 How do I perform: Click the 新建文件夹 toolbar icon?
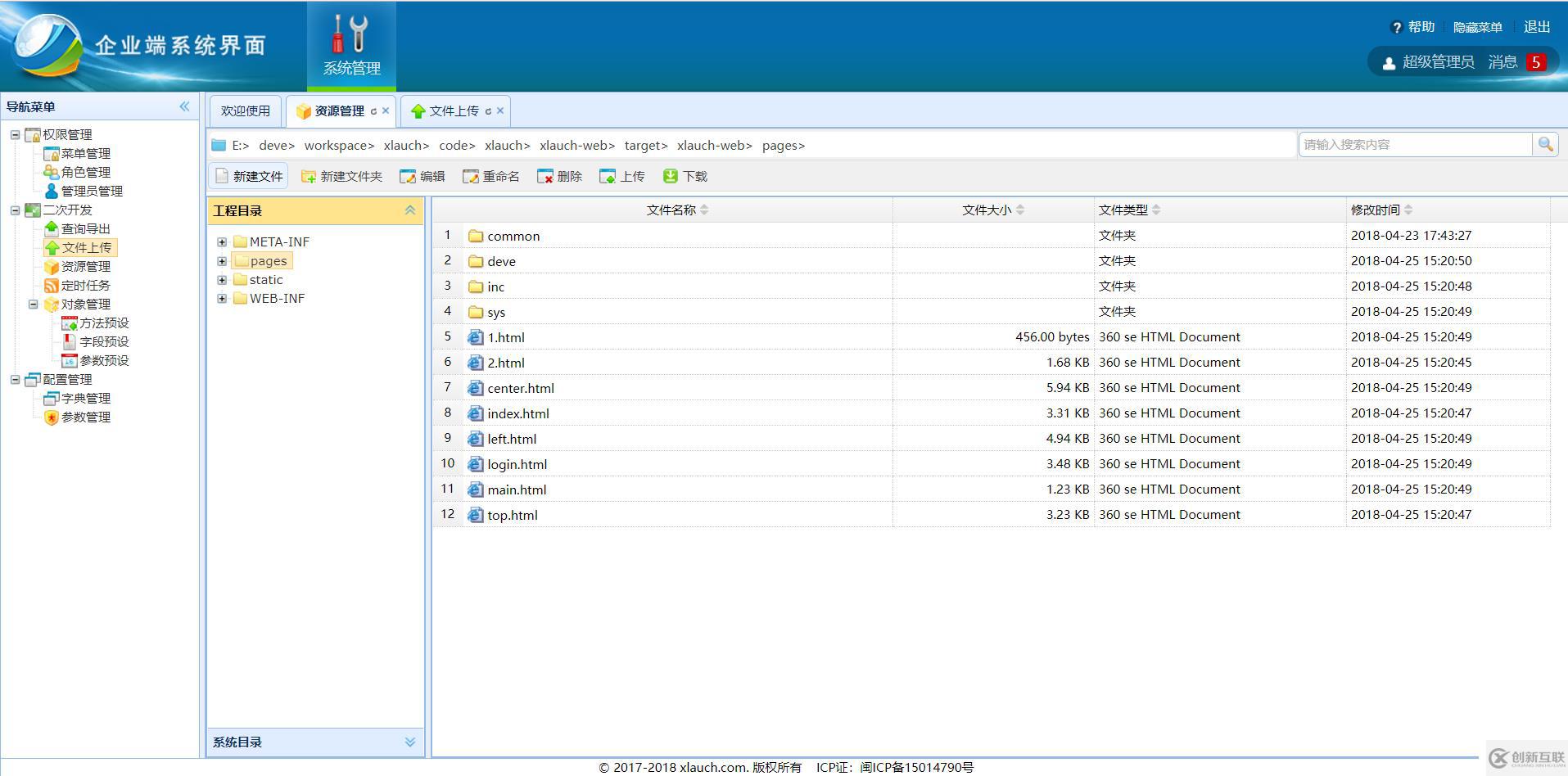(x=308, y=175)
